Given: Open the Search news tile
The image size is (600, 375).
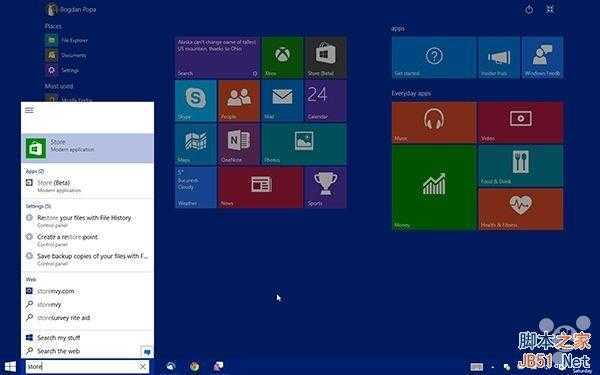Looking at the screenshot, I should [x=218, y=57].
